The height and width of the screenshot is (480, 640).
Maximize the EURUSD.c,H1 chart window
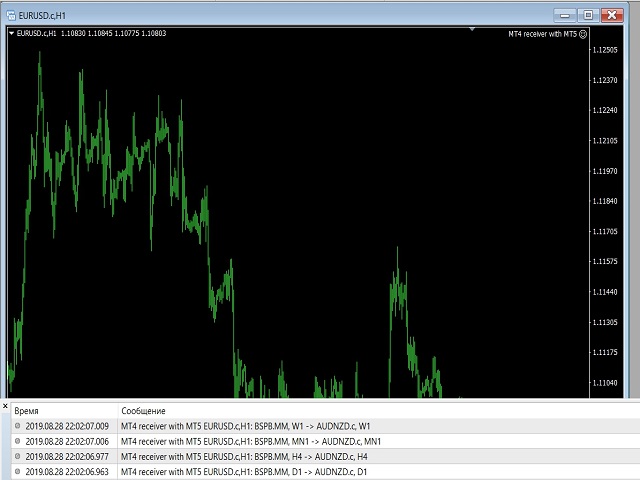click(x=588, y=16)
